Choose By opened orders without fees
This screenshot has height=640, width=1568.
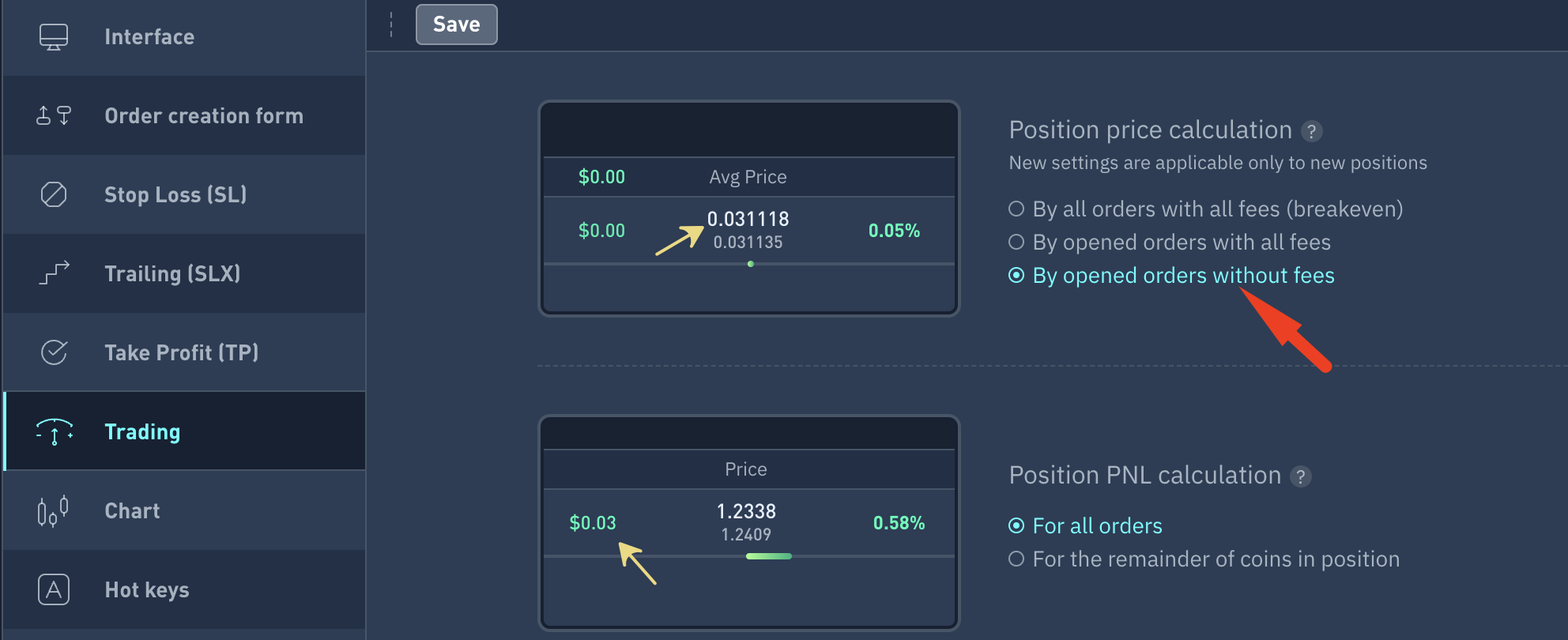click(x=1017, y=275)
